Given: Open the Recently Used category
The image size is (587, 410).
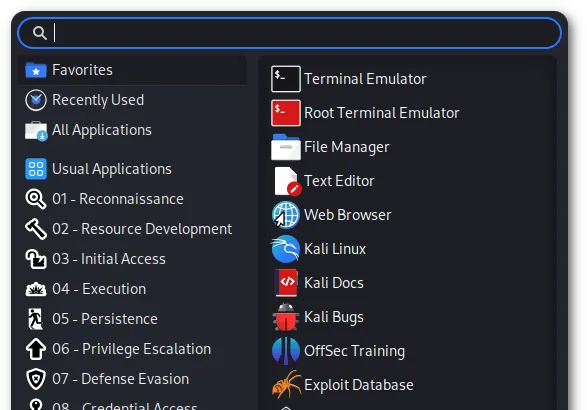Looking at the screenshot, I should pos(132,100).
